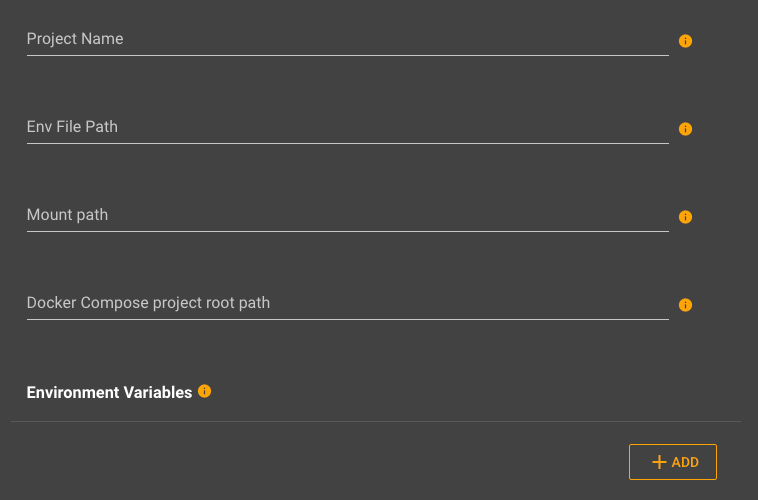Click the Docker Compose project root path info icon
This screenshot has height=500, width=758.
tap(685, 305)
